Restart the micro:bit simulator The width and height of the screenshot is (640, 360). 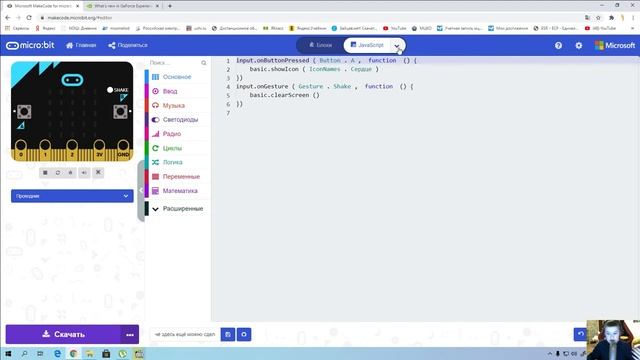point(58,173)
